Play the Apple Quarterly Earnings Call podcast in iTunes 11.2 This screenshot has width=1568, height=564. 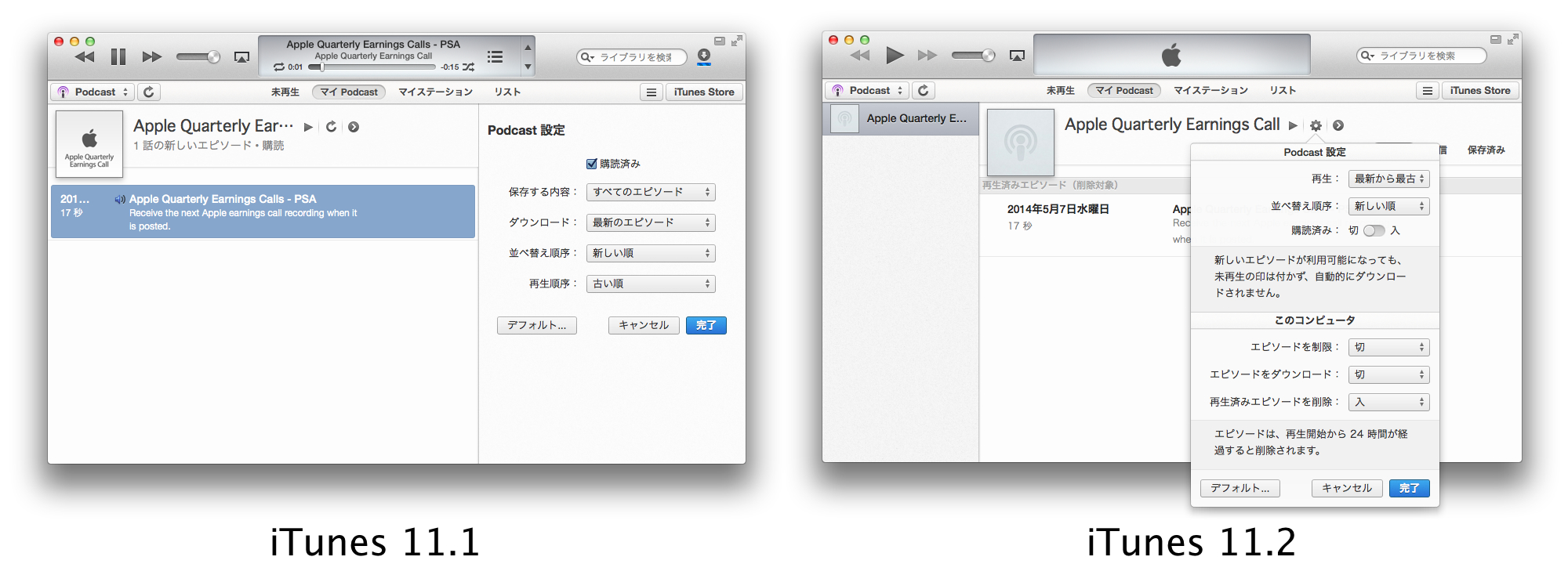[x=1293, y=125]
